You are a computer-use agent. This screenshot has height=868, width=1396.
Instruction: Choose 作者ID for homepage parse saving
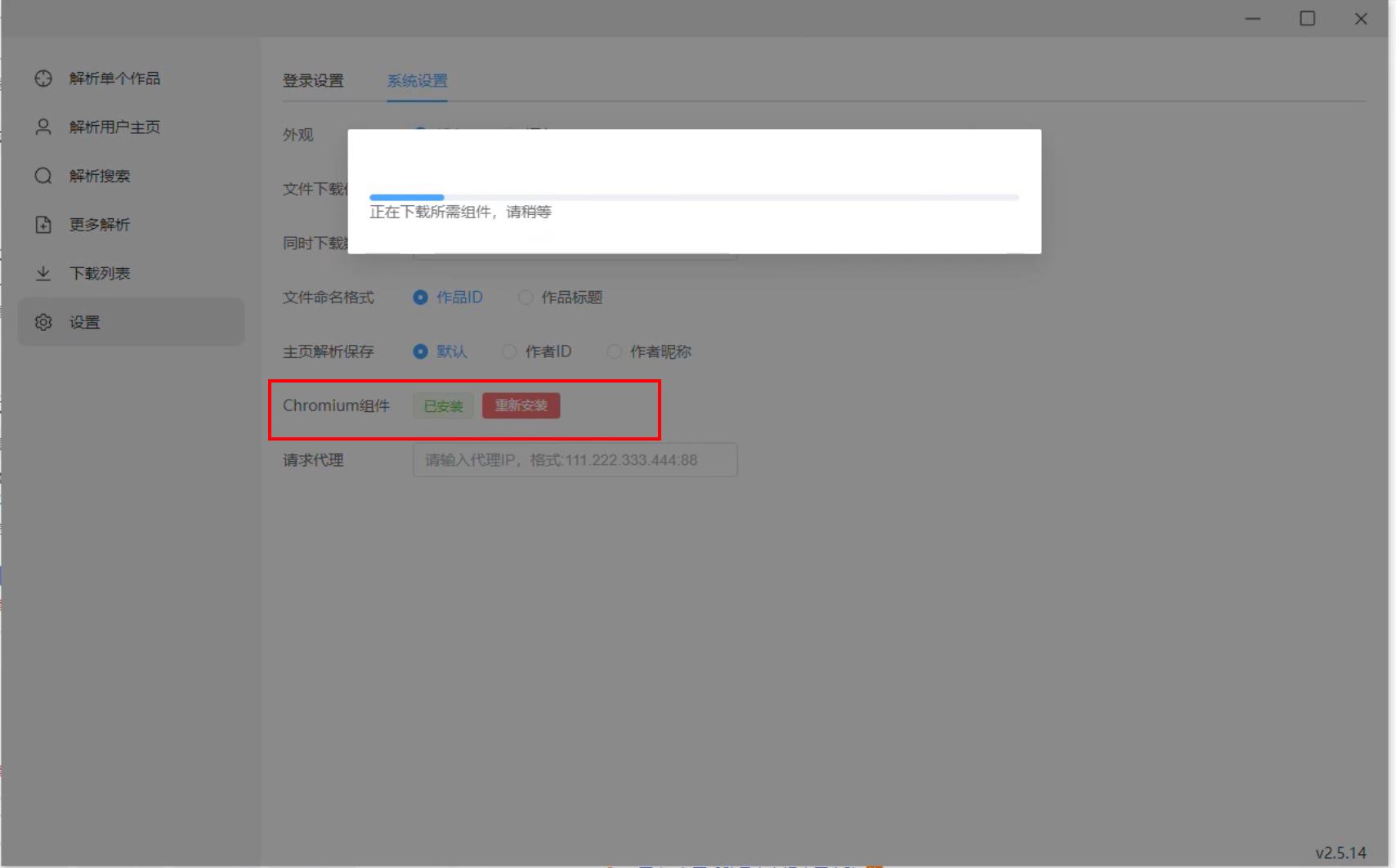coord(509,351)
